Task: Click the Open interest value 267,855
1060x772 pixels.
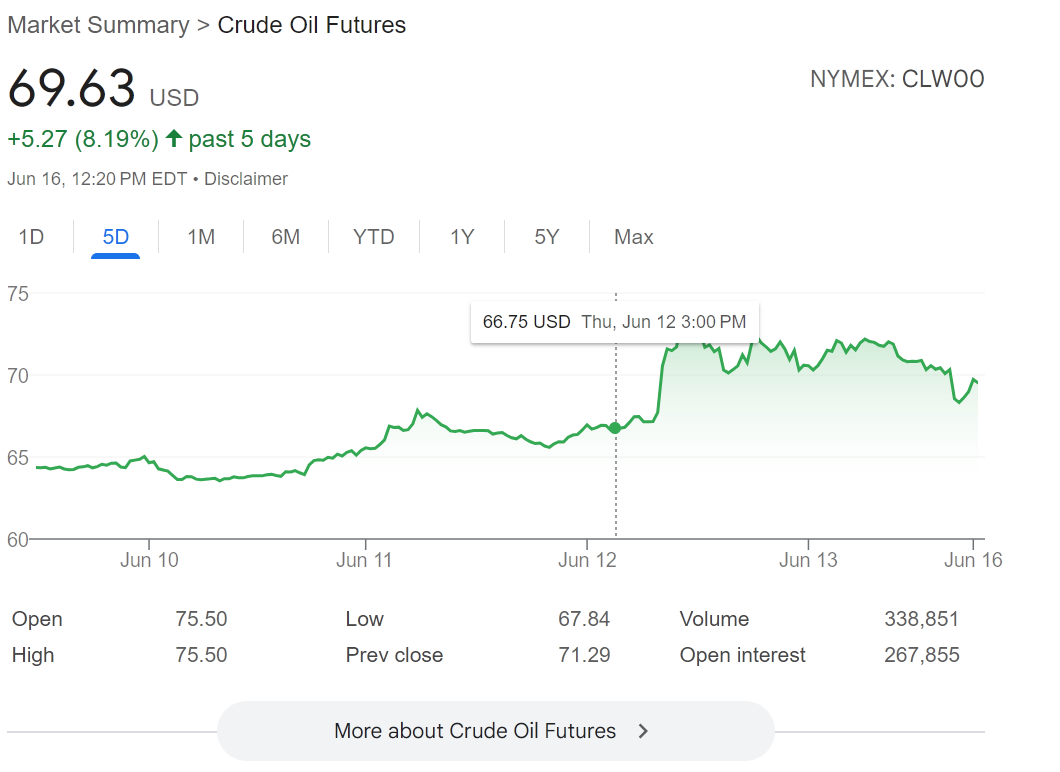Action: 921,654
